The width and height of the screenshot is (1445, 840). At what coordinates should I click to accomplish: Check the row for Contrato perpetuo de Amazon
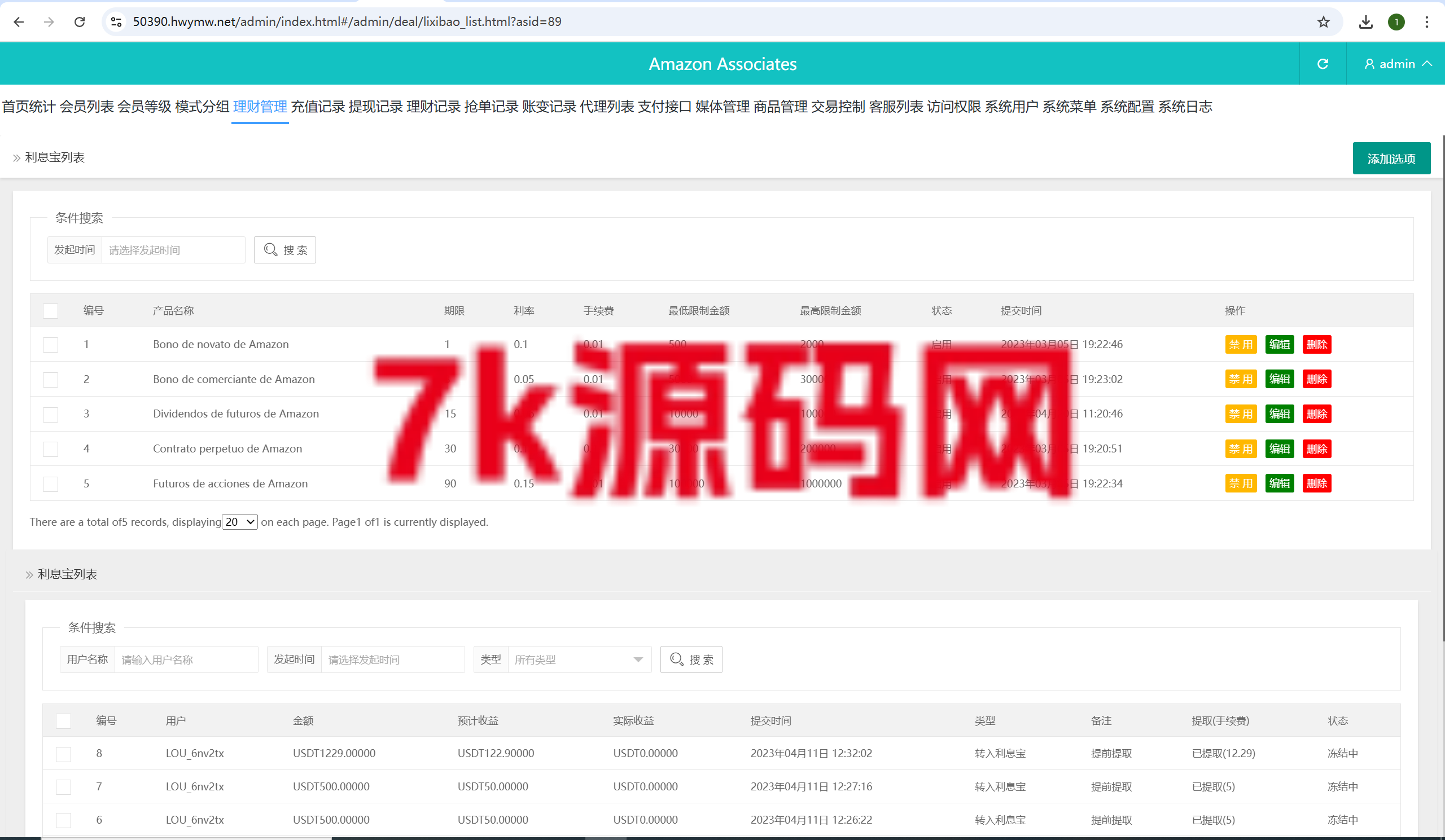point(50,448)
